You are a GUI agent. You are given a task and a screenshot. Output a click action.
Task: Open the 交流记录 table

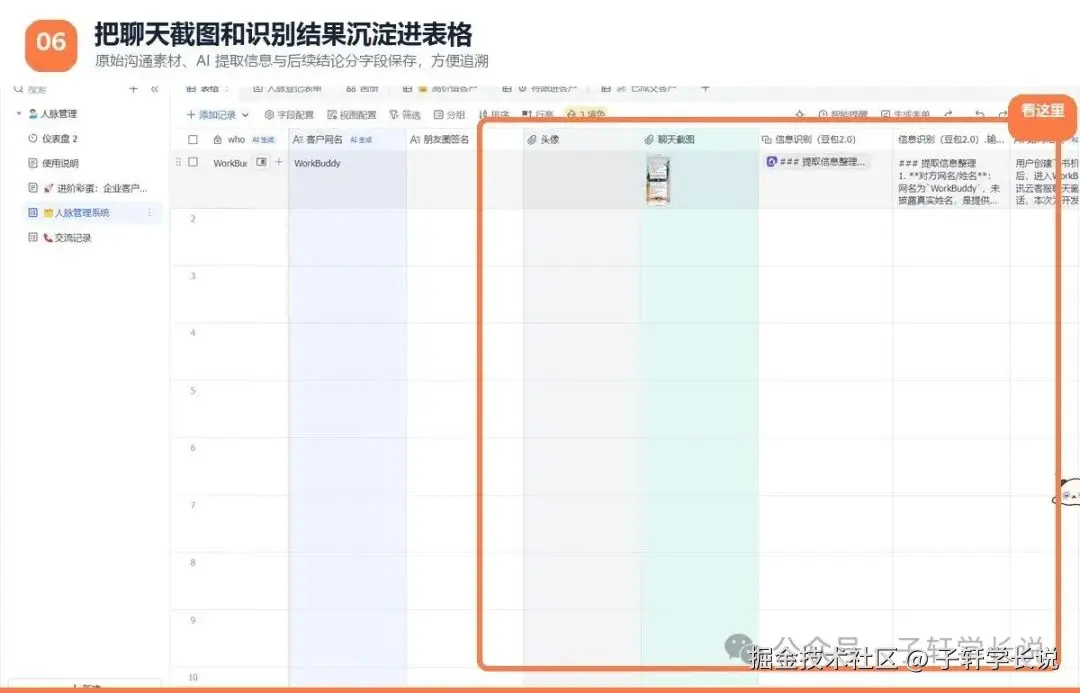pyautogui.click(x=68, y=238)
